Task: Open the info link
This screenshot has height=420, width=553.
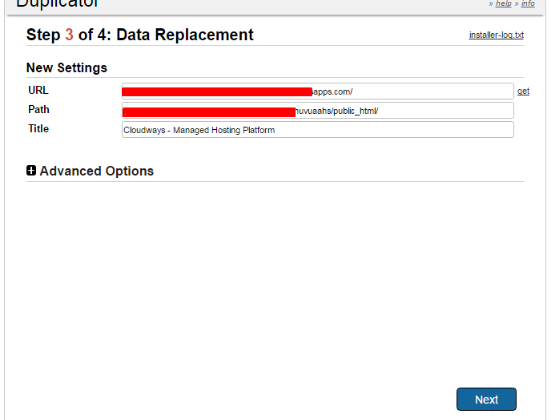Action: coord(528,4)
